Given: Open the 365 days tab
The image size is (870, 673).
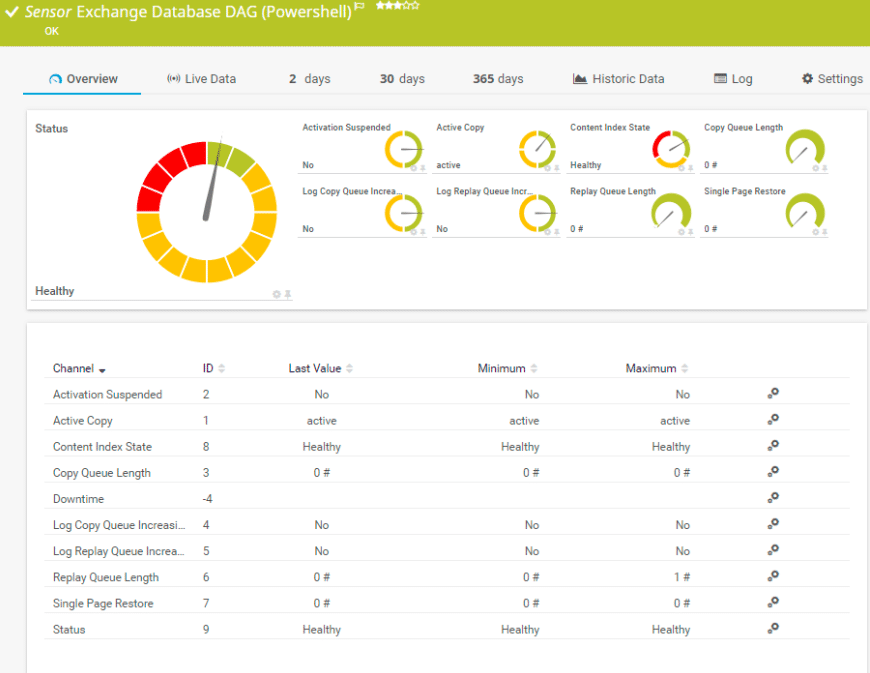Looking at the screenshot, I should click(x=498, y=79).
